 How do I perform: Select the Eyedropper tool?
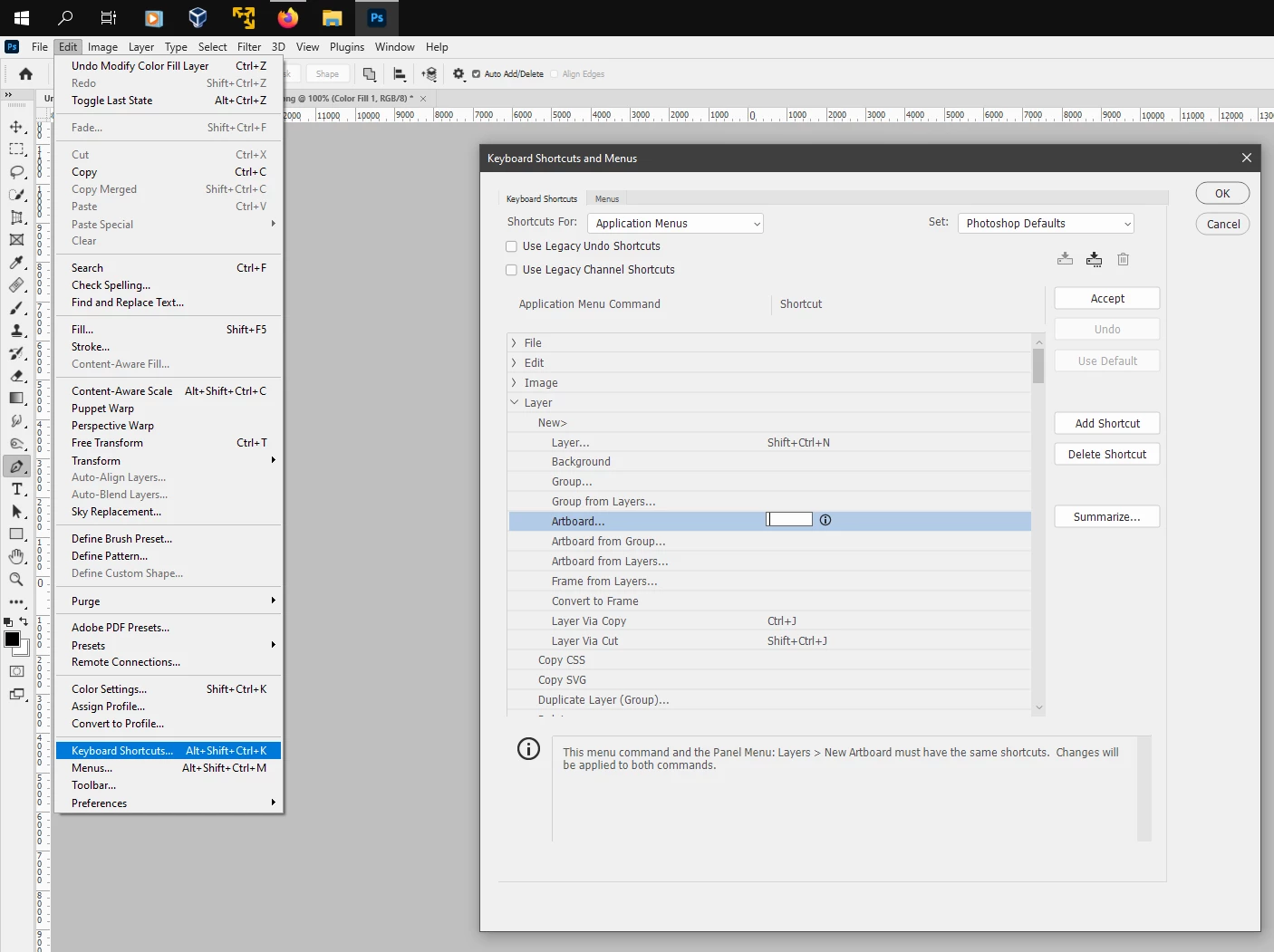[16, 263]
